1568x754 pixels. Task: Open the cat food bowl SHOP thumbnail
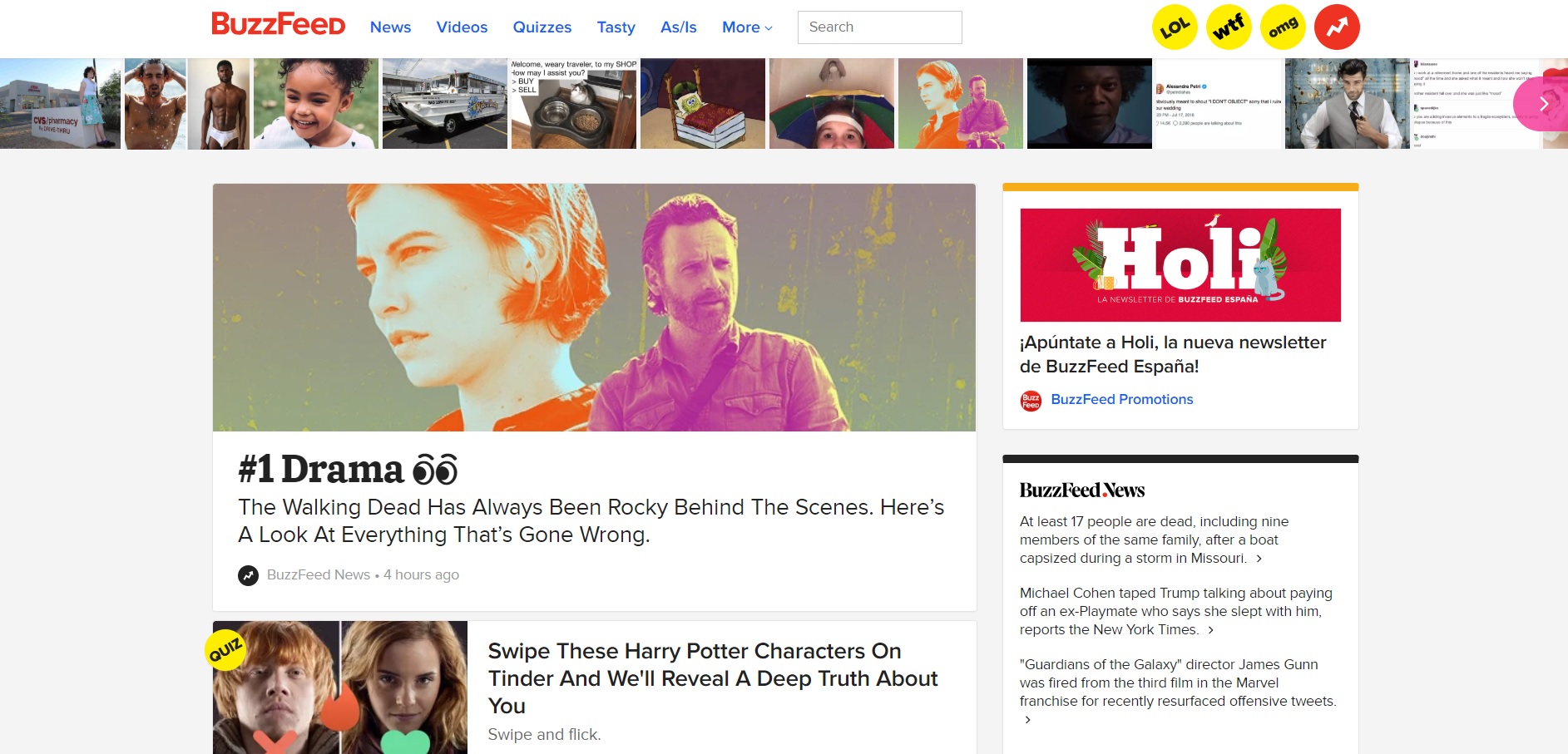pyautogui.click(x=574, y=104)
